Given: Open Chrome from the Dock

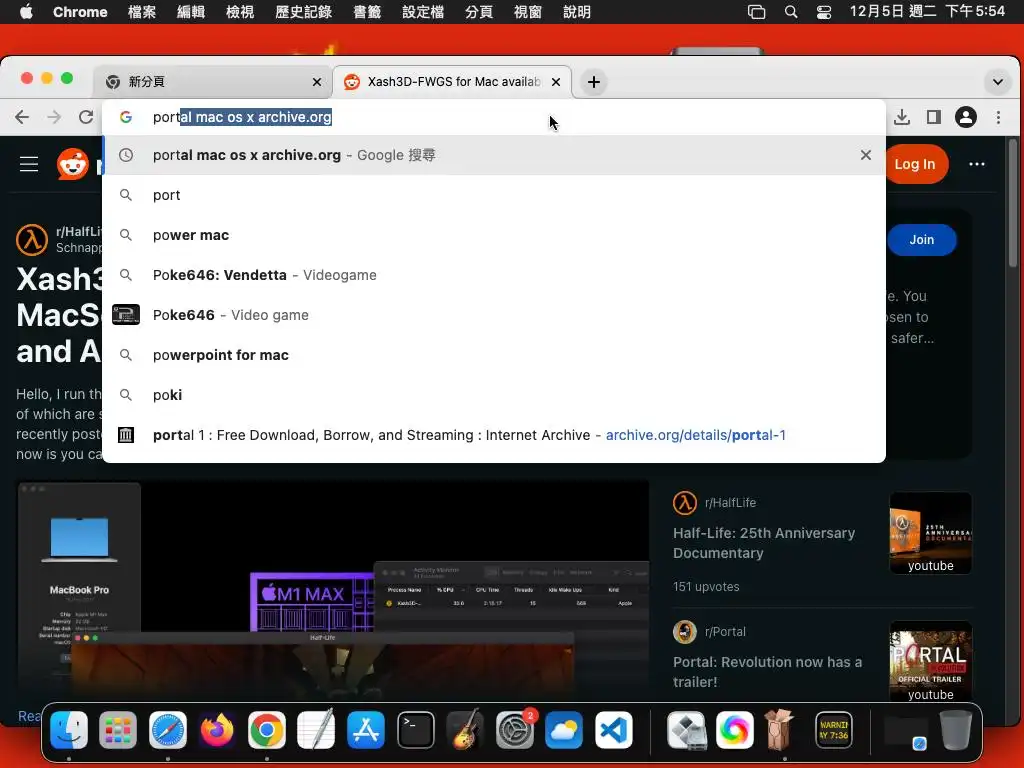Looking at the screenshot, I should [266, 730].
